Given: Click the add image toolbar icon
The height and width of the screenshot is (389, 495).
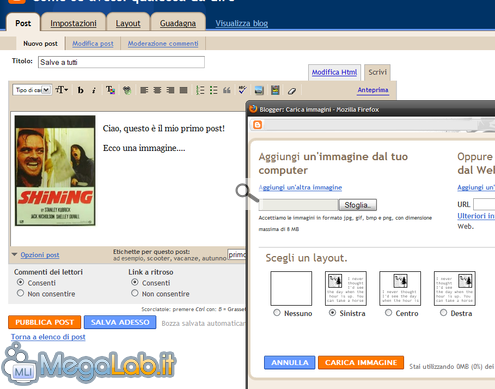Looking at the screenshot, I should pos(259,90).
